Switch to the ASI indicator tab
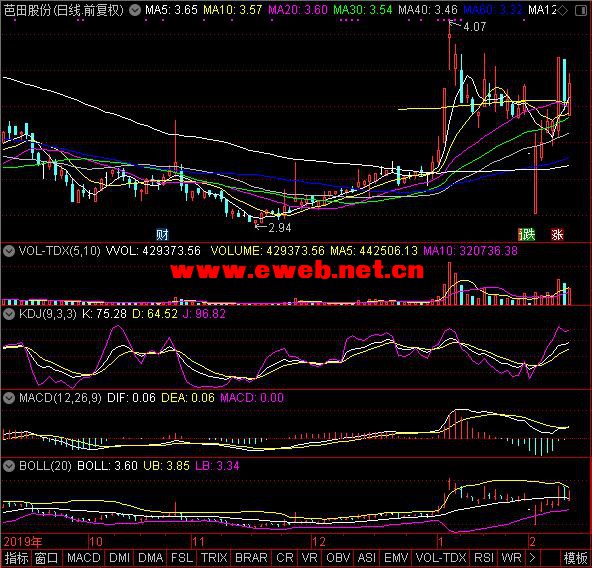The height and width of the screenshot is (568, 592). [366, 558]
